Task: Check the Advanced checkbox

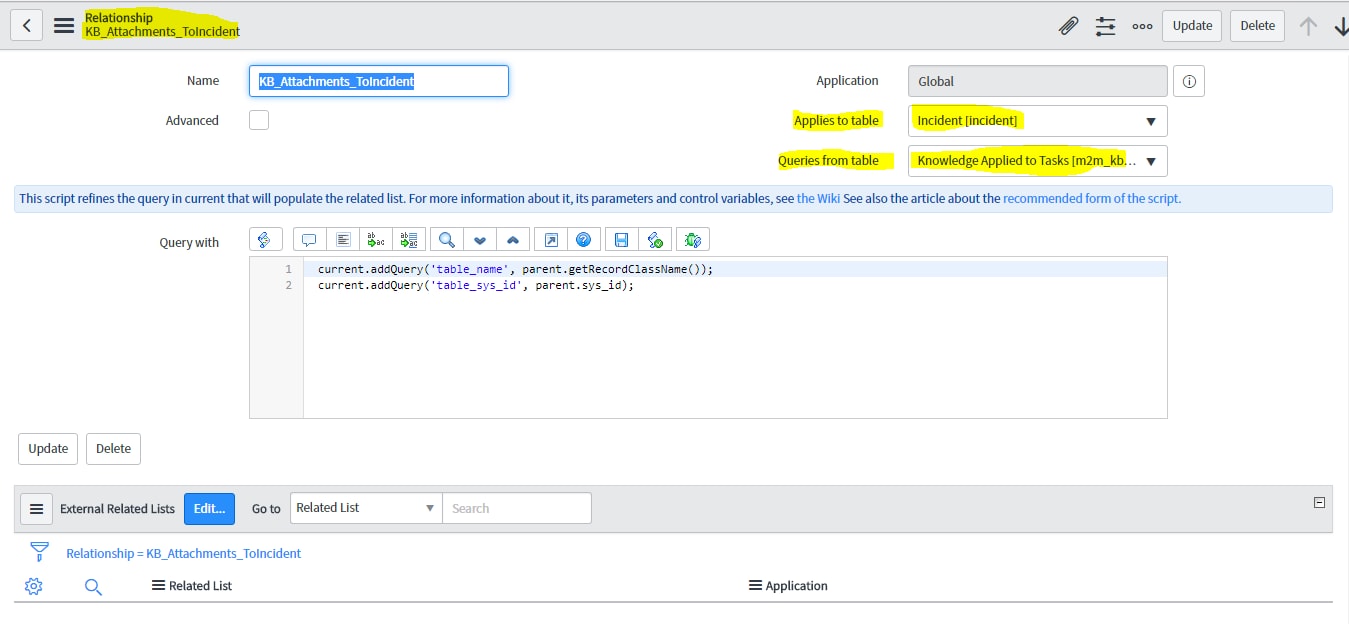Action: [259, 120]
